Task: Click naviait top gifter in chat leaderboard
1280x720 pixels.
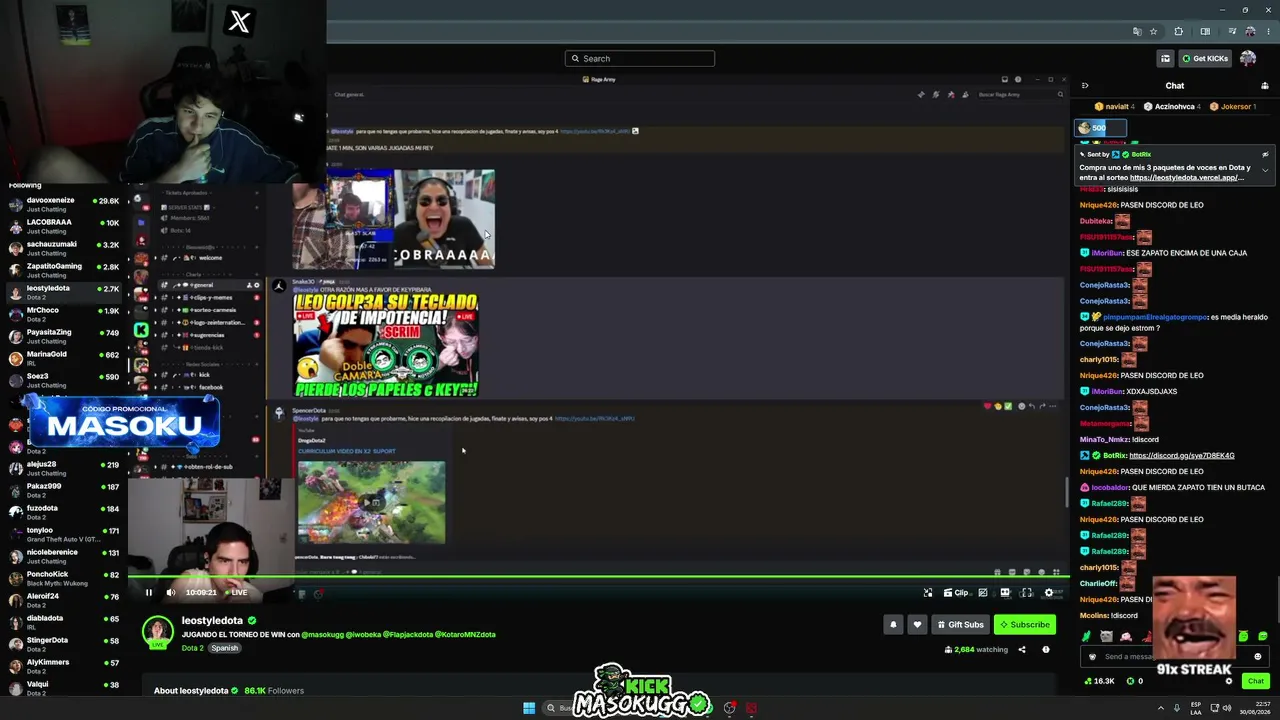Action: tap(1115, 106)
